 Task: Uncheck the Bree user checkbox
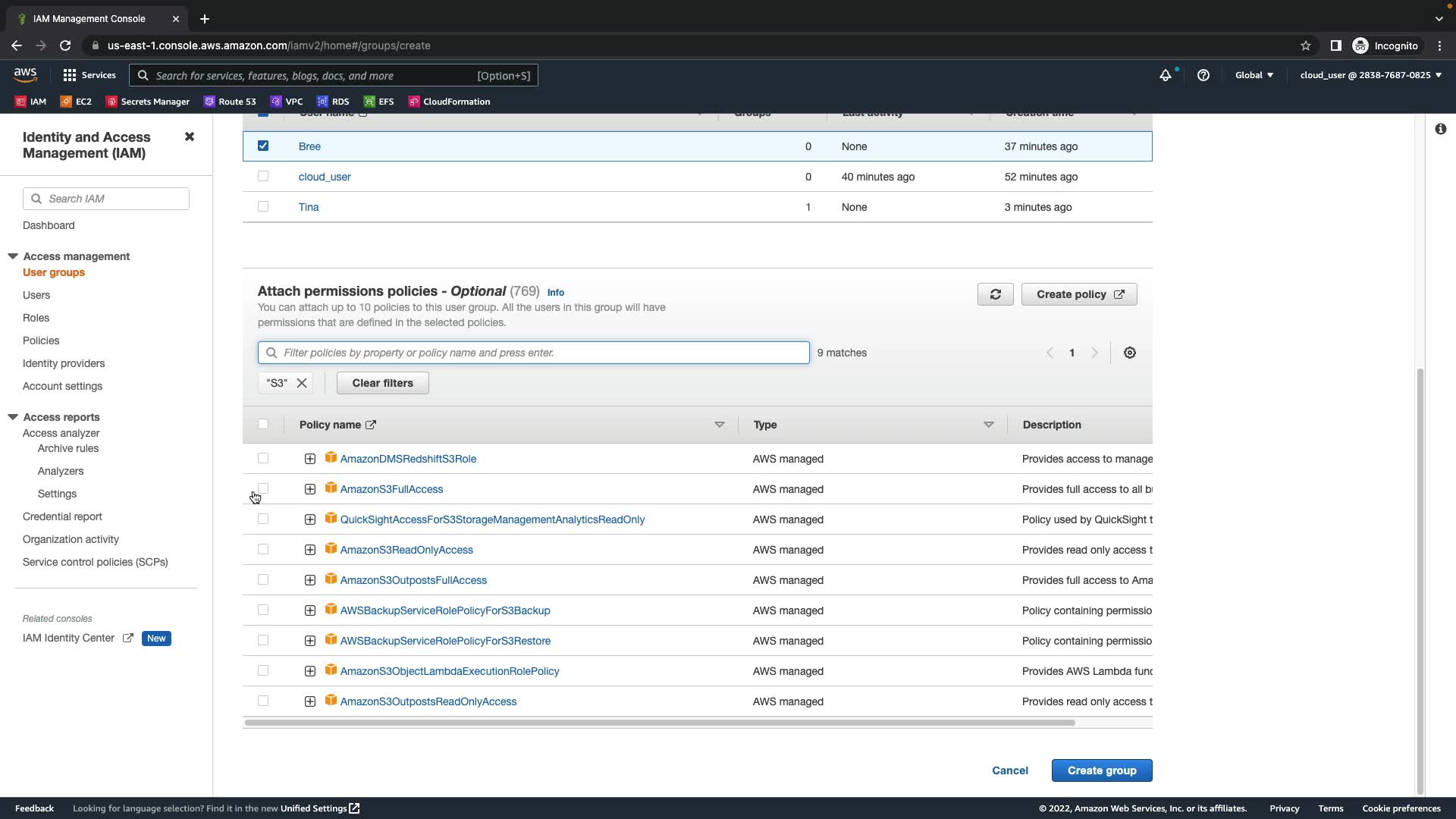tap(263, 146)
